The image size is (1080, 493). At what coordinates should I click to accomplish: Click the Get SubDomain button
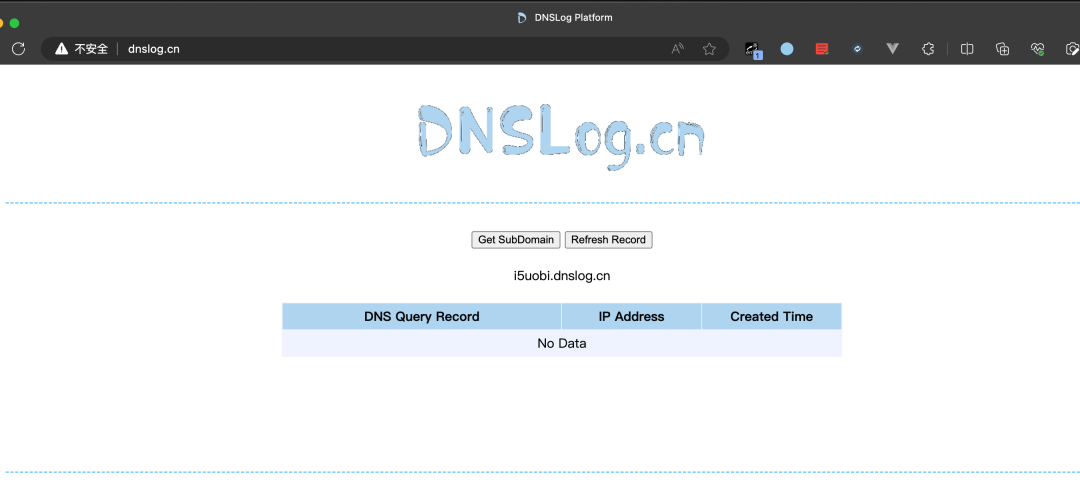[x=516, y=240]
